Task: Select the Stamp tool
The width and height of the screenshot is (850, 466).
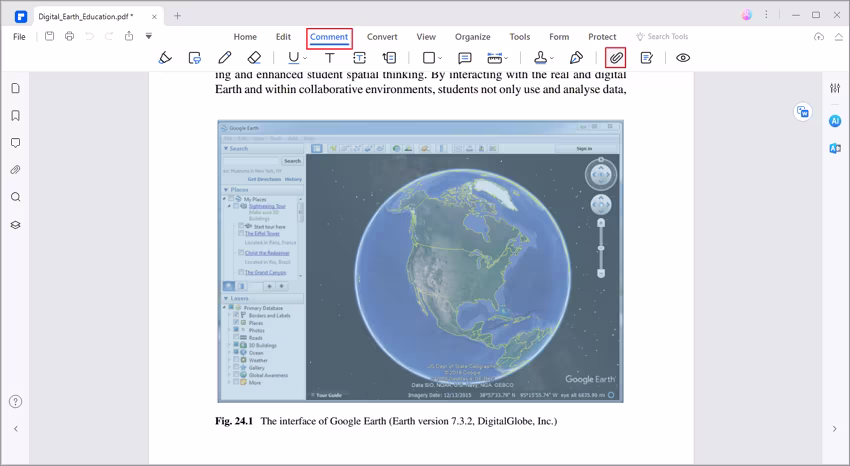Action: click(540, 57)
